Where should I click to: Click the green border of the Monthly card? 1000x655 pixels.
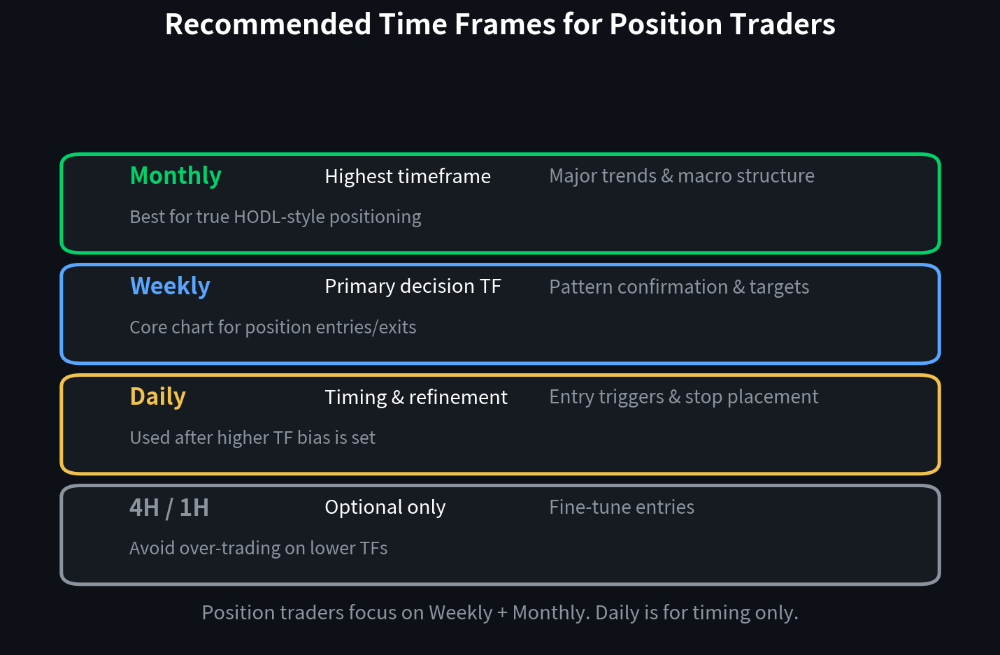pyautogui.click(x=500, y=154)
